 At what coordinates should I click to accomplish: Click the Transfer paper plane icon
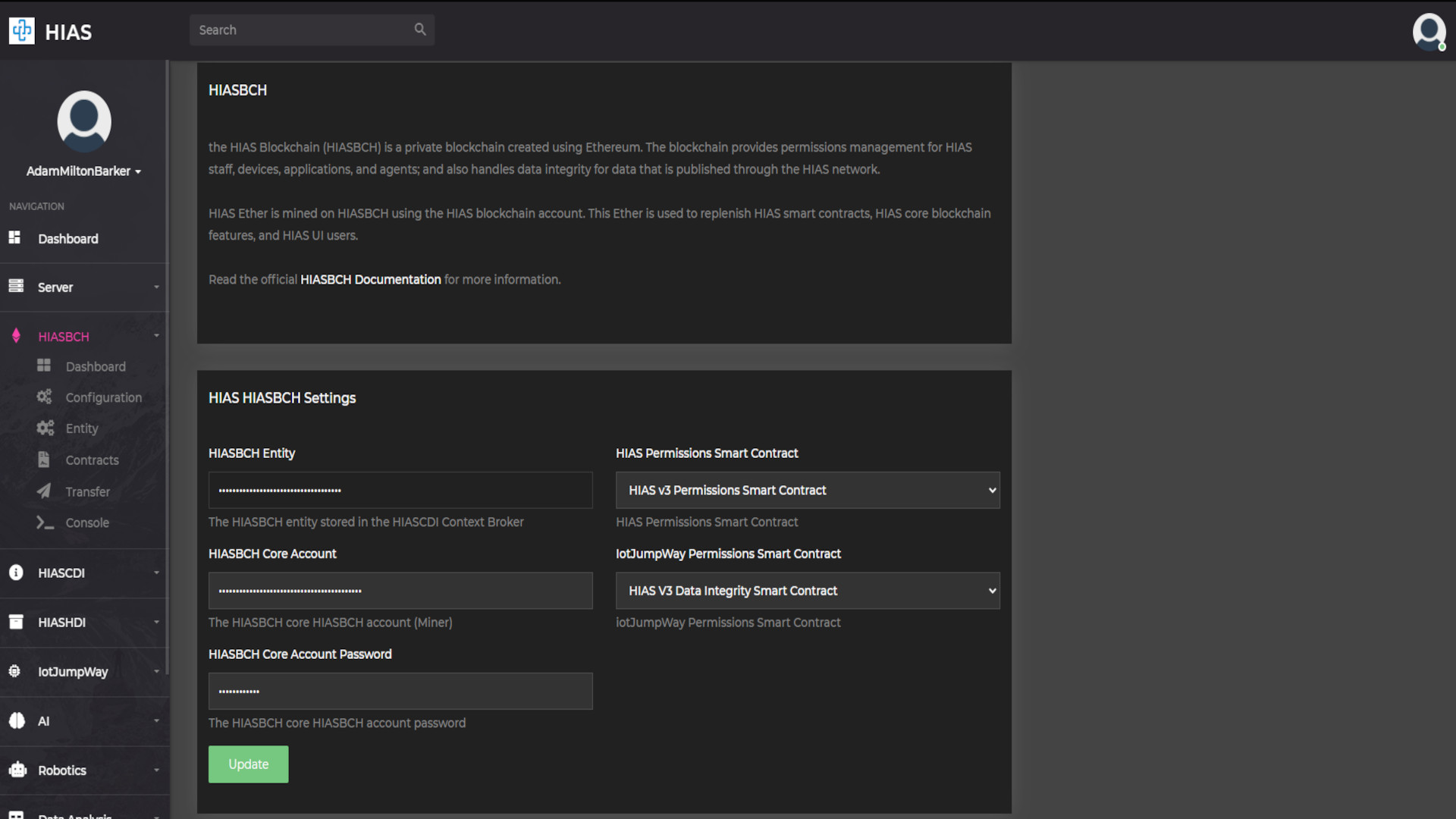click(x=44, y=491)
